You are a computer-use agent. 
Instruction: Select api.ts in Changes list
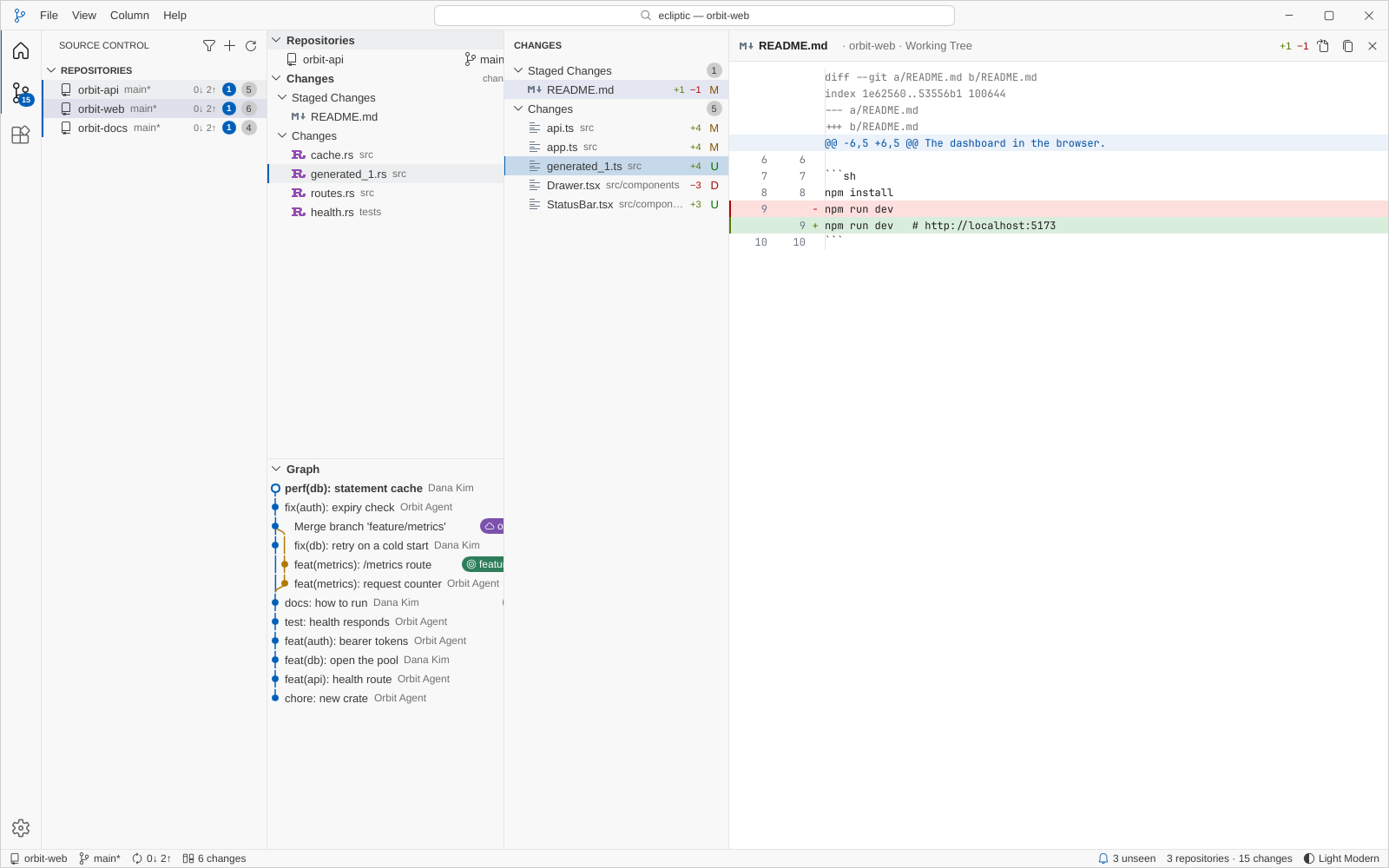(x=616, y=128)
